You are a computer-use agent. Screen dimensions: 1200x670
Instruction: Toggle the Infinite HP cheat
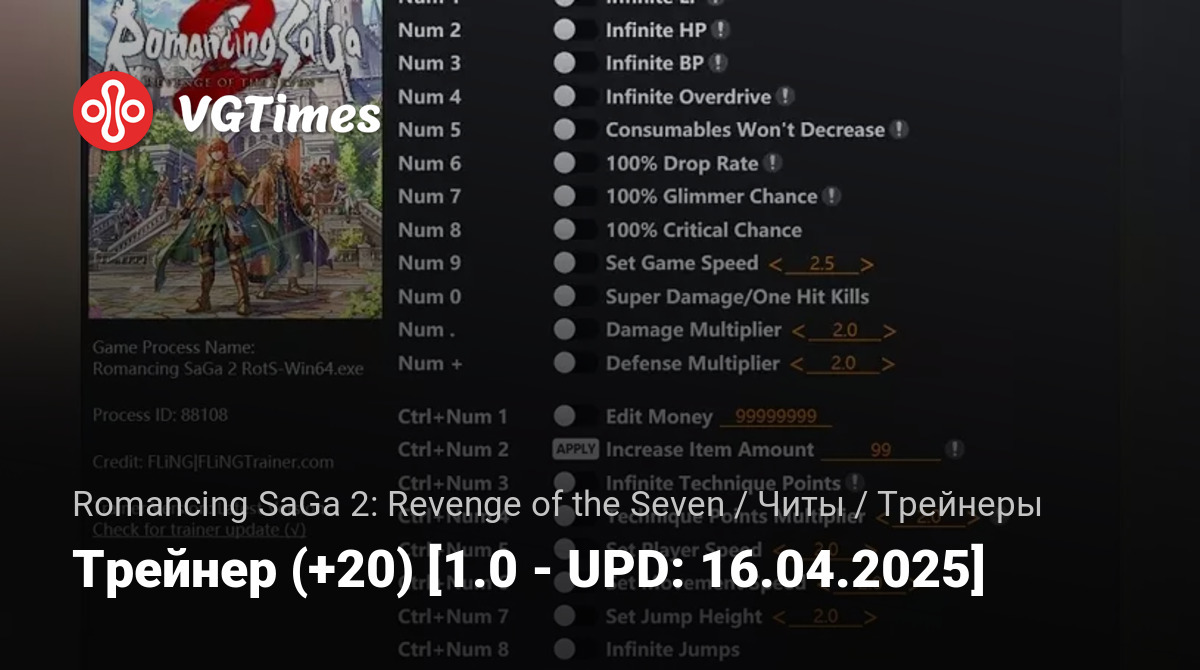tap(574, 30)
